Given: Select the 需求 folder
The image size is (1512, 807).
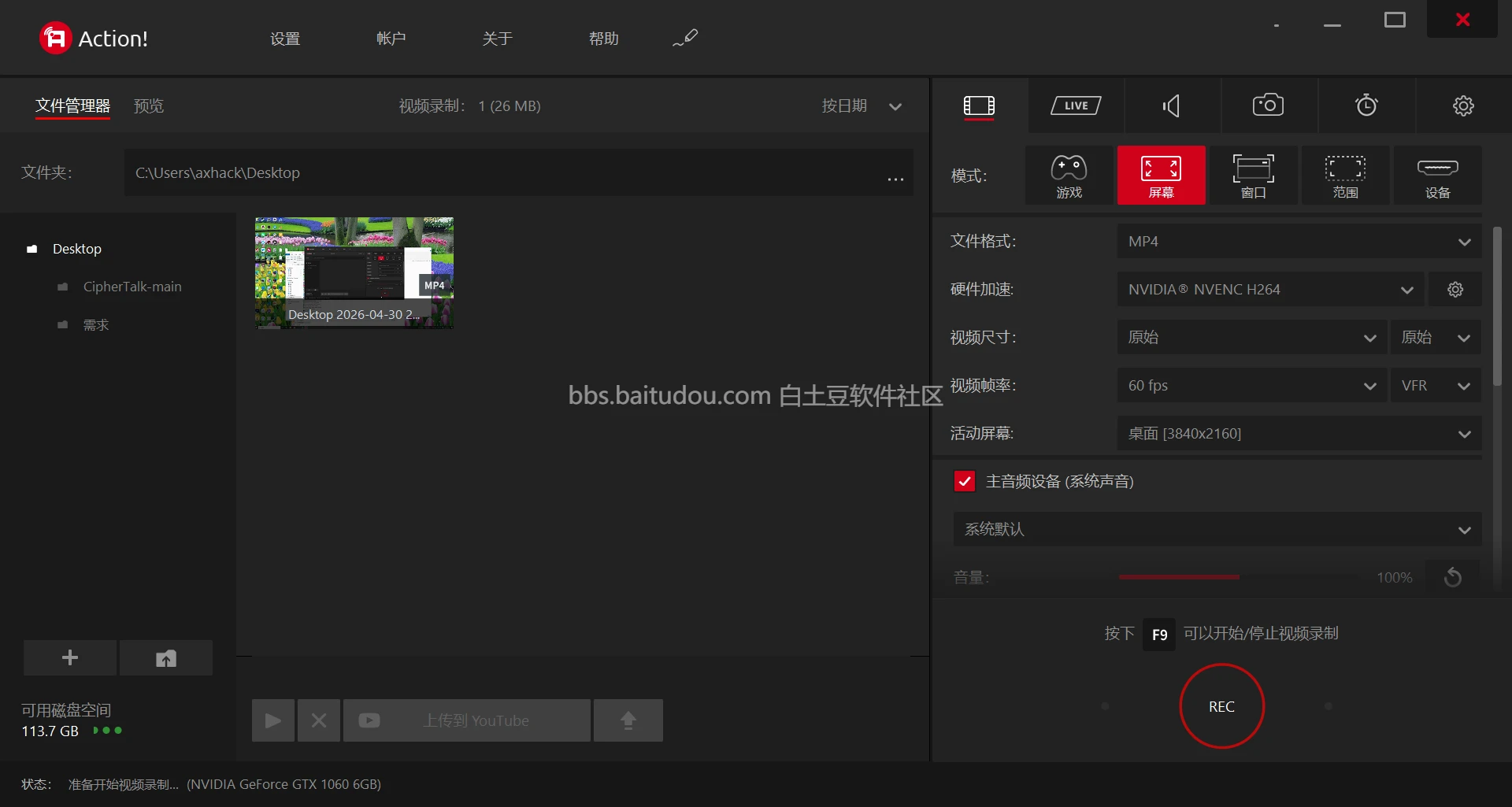Looking at the screenshot, I should pos(95,325).
